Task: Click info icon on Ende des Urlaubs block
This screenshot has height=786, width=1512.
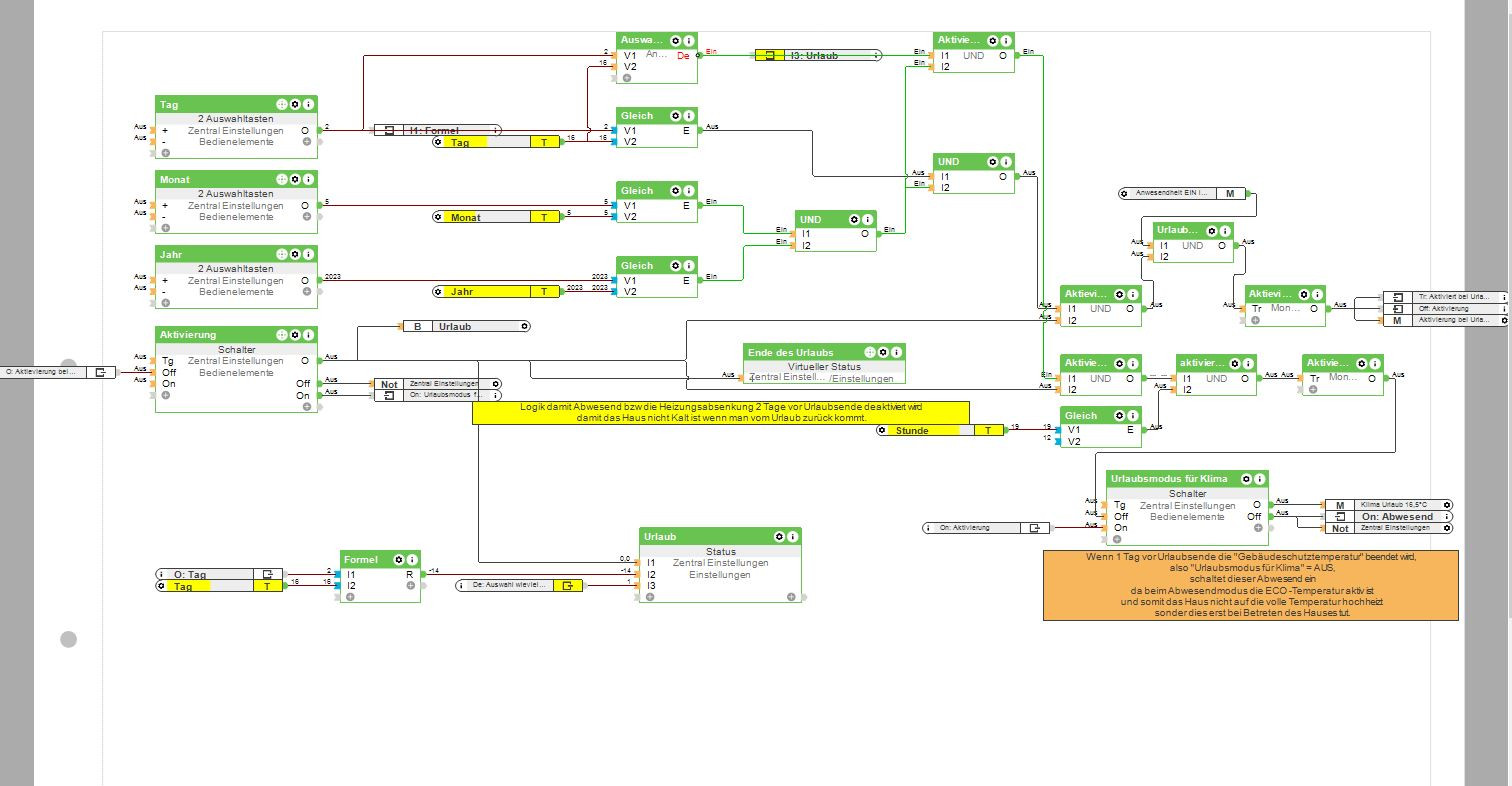Action: (897, 352)
